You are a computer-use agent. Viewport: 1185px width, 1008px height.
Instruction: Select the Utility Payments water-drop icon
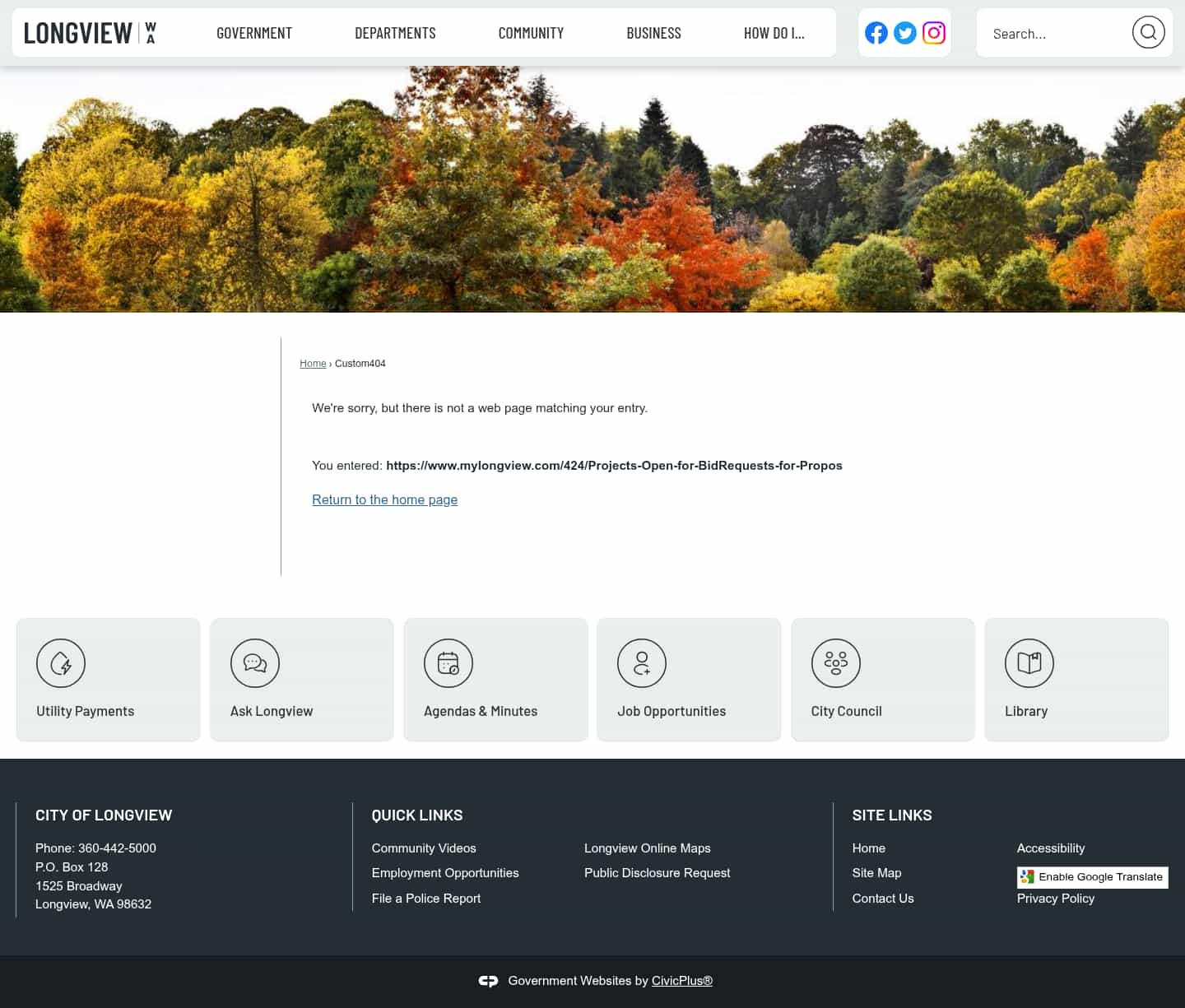click(x=61, y=663)
